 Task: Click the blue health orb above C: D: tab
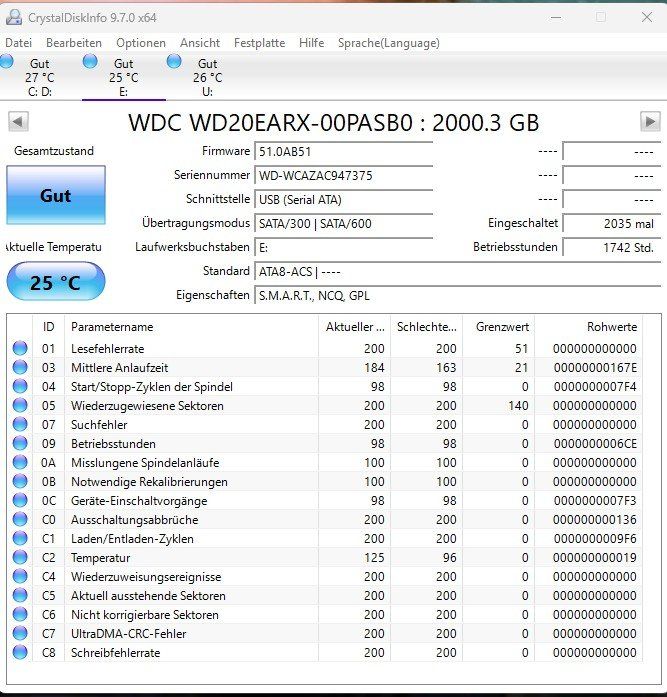7,61
